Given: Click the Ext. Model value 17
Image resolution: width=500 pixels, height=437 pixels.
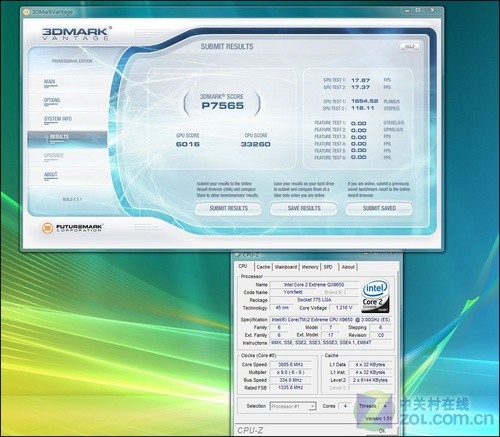Looking at the screenshot, I should (331, 335).
